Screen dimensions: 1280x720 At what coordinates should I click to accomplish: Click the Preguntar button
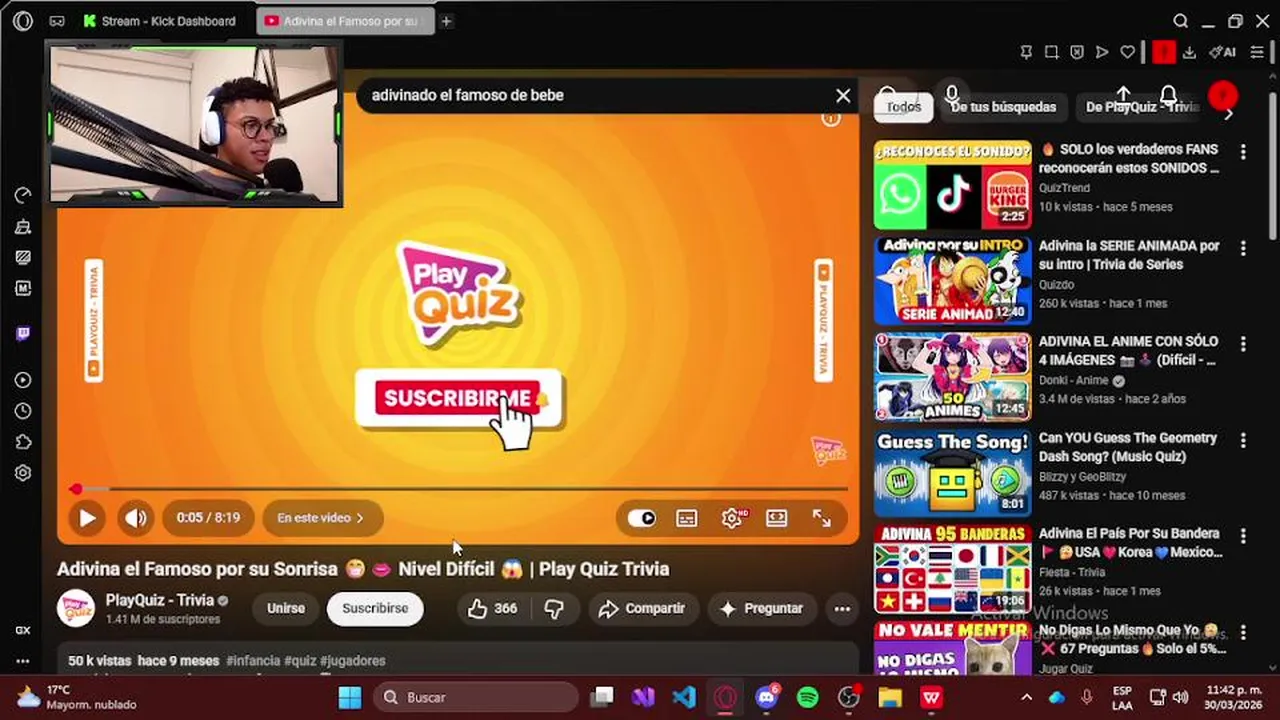pos(761,608)
